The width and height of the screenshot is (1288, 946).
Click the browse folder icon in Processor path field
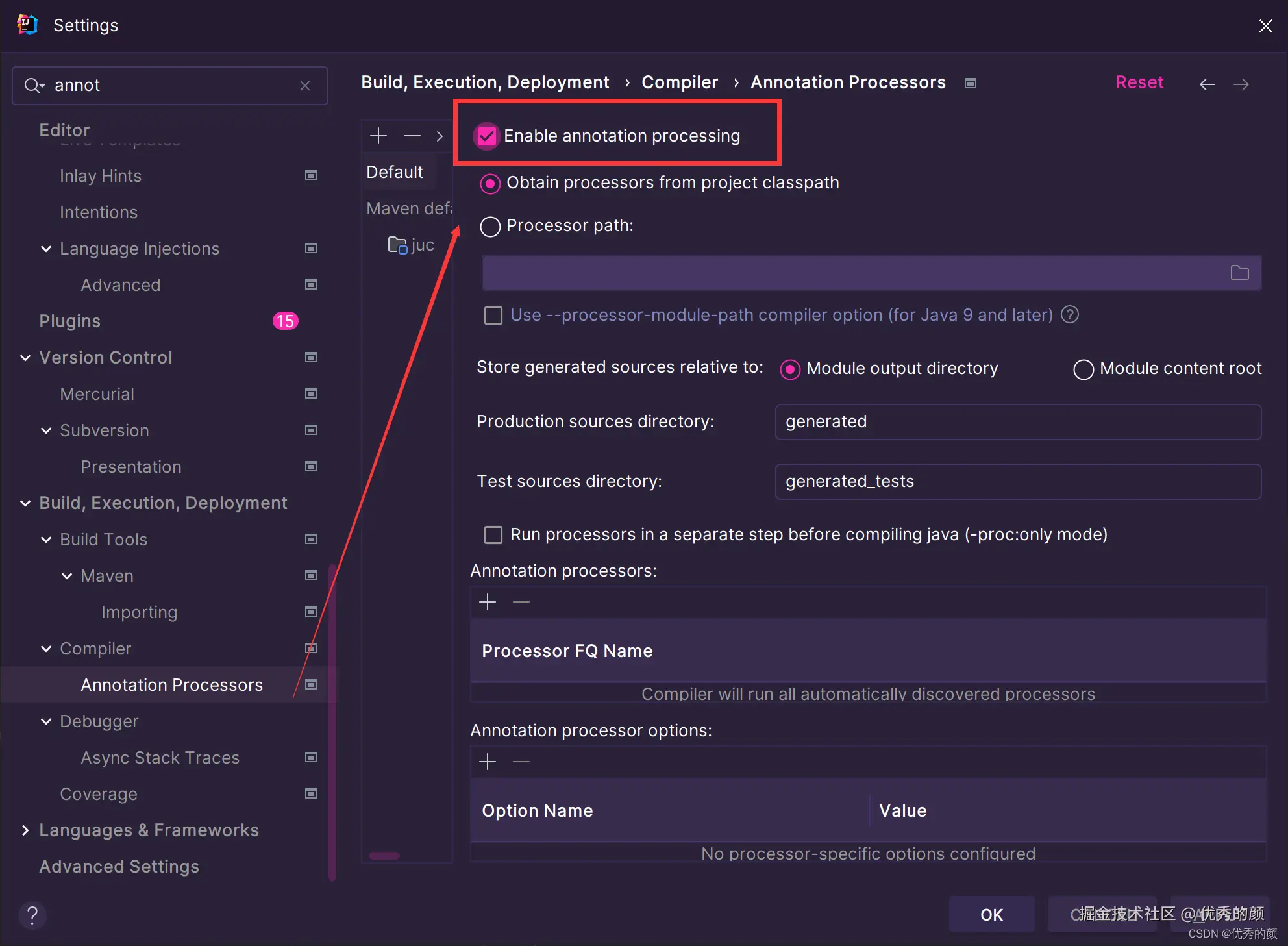(1239, 273)
